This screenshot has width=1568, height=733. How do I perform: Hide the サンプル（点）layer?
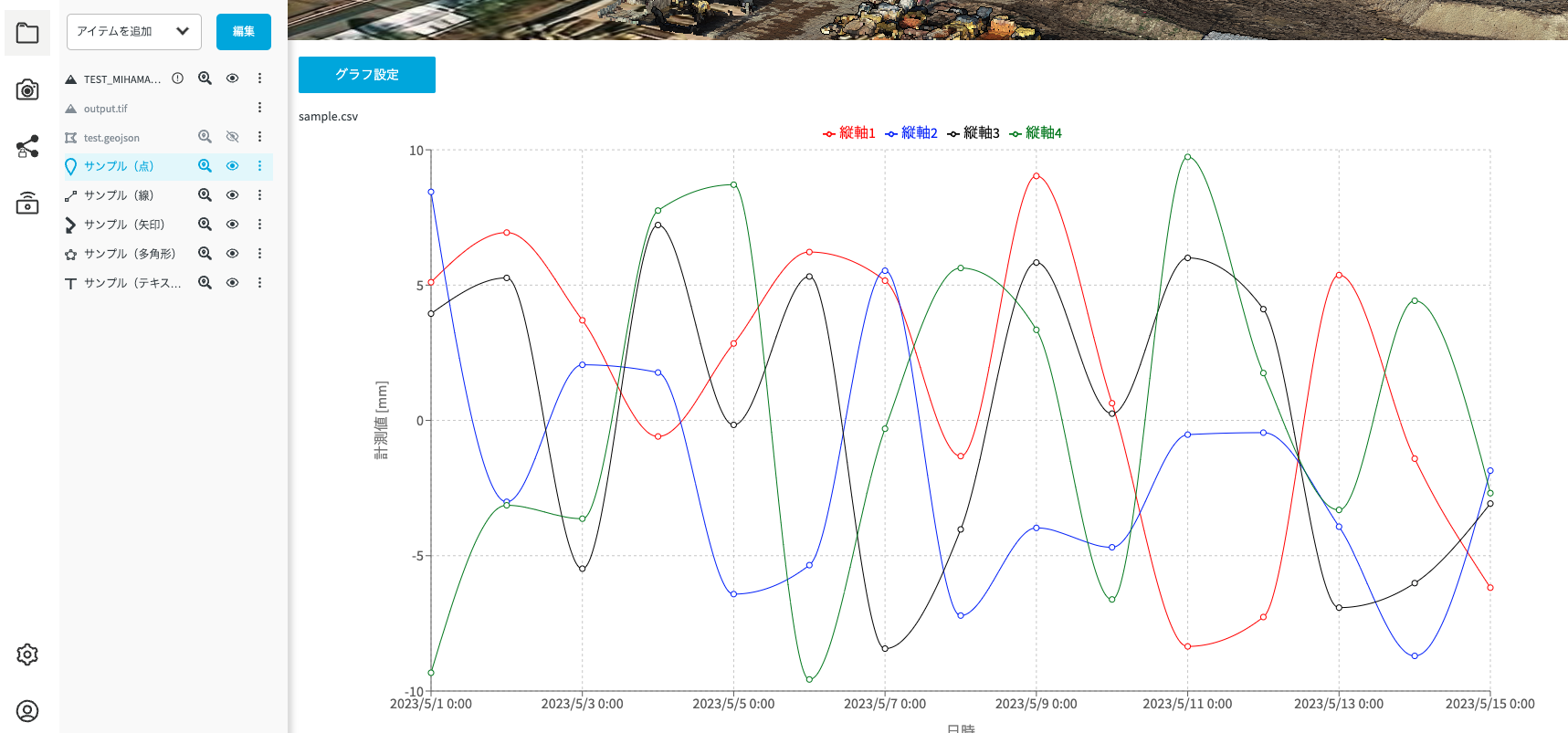point(233,166)
